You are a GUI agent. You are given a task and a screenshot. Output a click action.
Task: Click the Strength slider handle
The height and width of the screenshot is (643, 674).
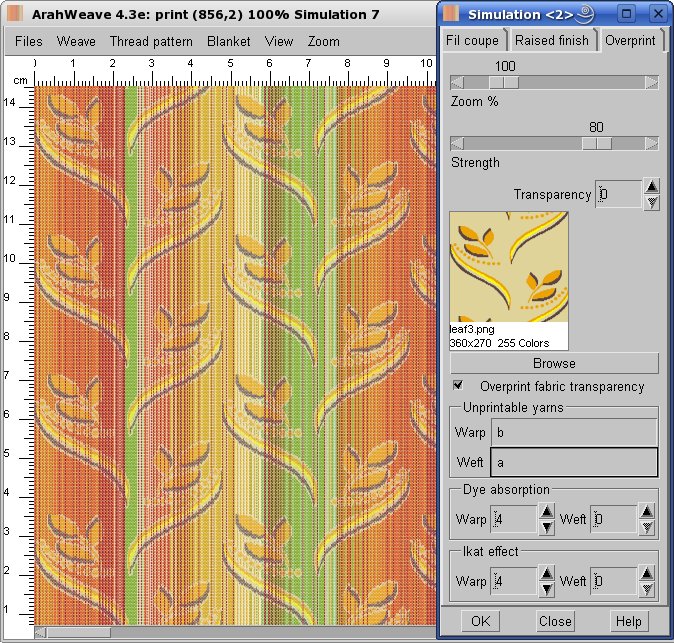pos(597,143)
